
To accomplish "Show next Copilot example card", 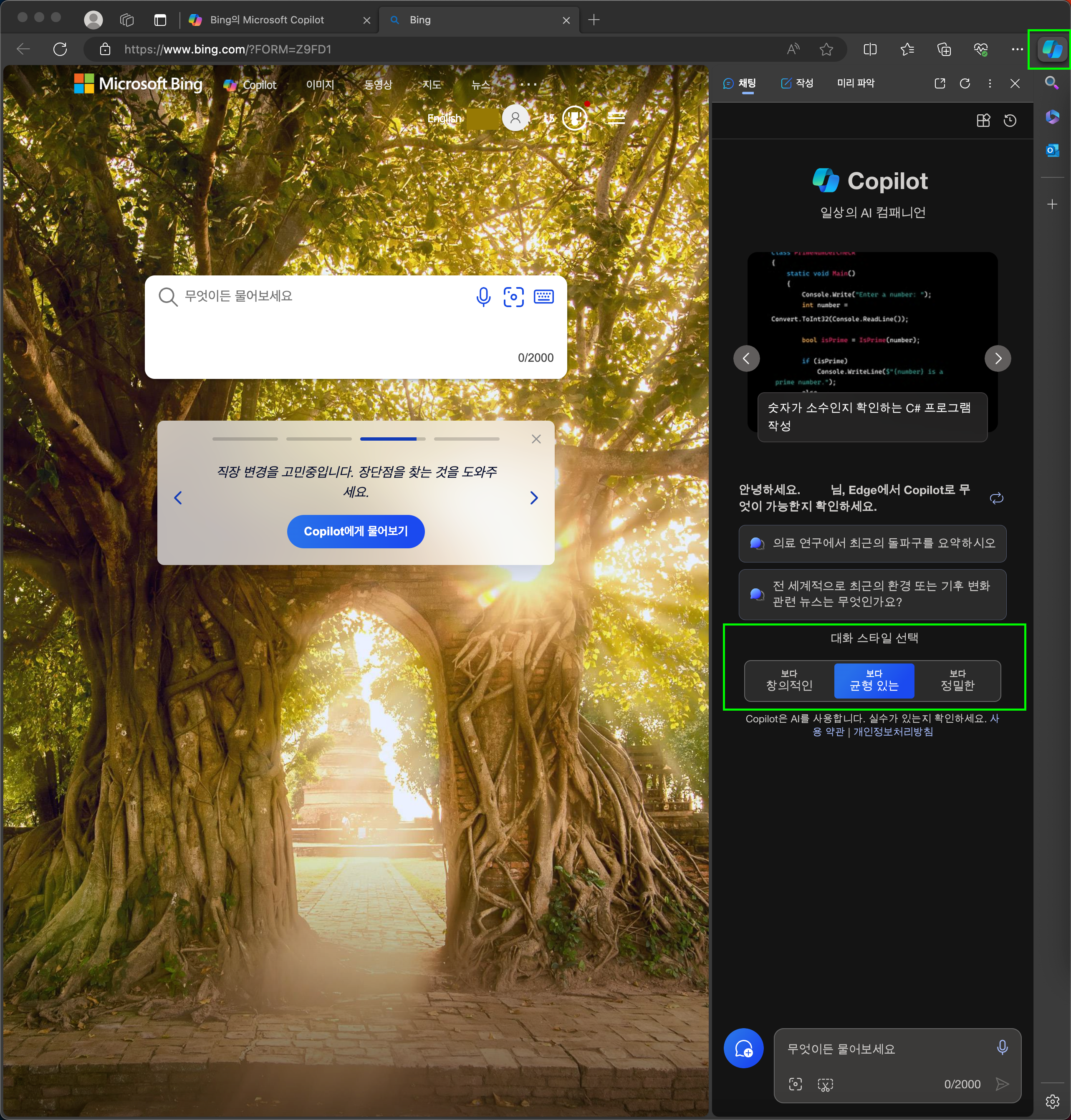I will coord(998,358).
